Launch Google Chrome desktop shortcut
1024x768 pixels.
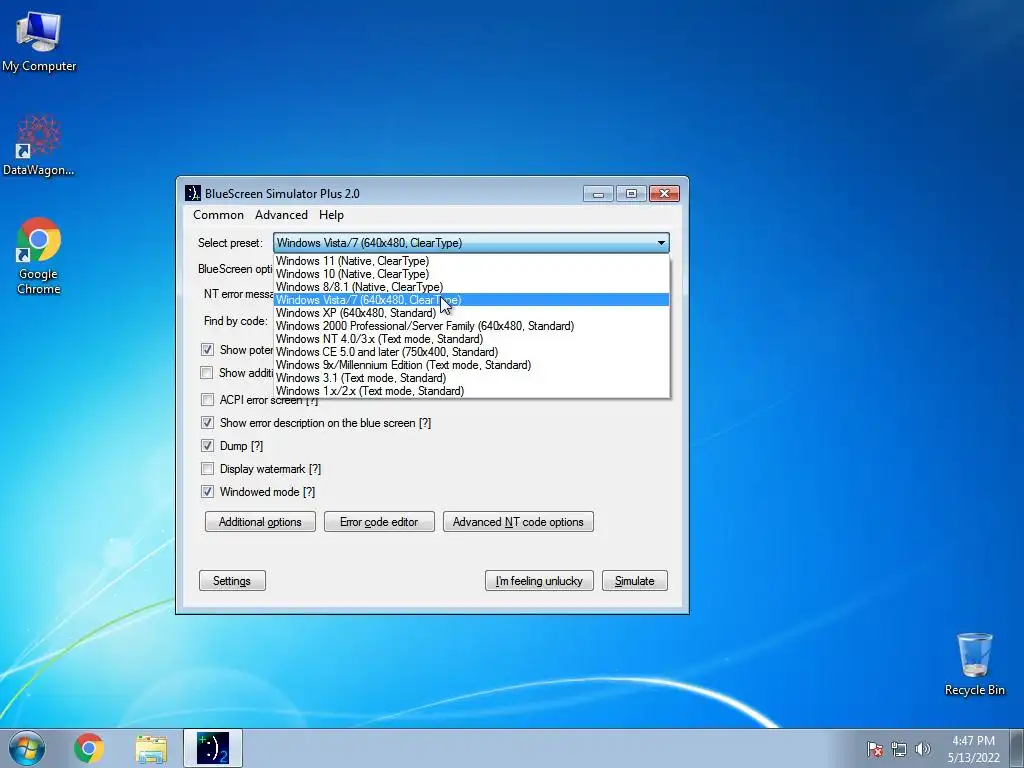pyautogui.click(x=39, y=255)
